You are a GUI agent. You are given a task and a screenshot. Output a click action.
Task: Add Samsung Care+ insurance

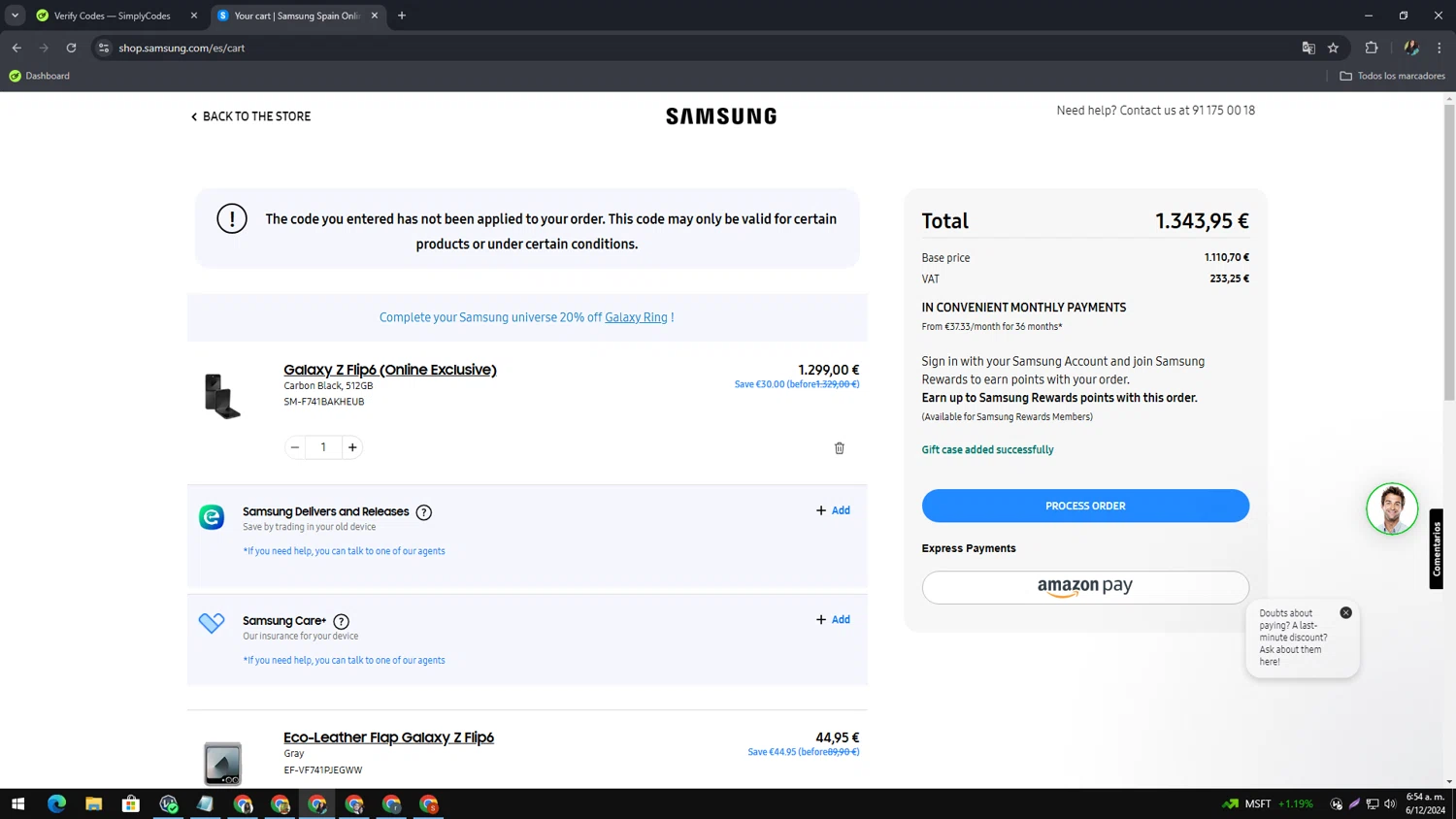833,620
